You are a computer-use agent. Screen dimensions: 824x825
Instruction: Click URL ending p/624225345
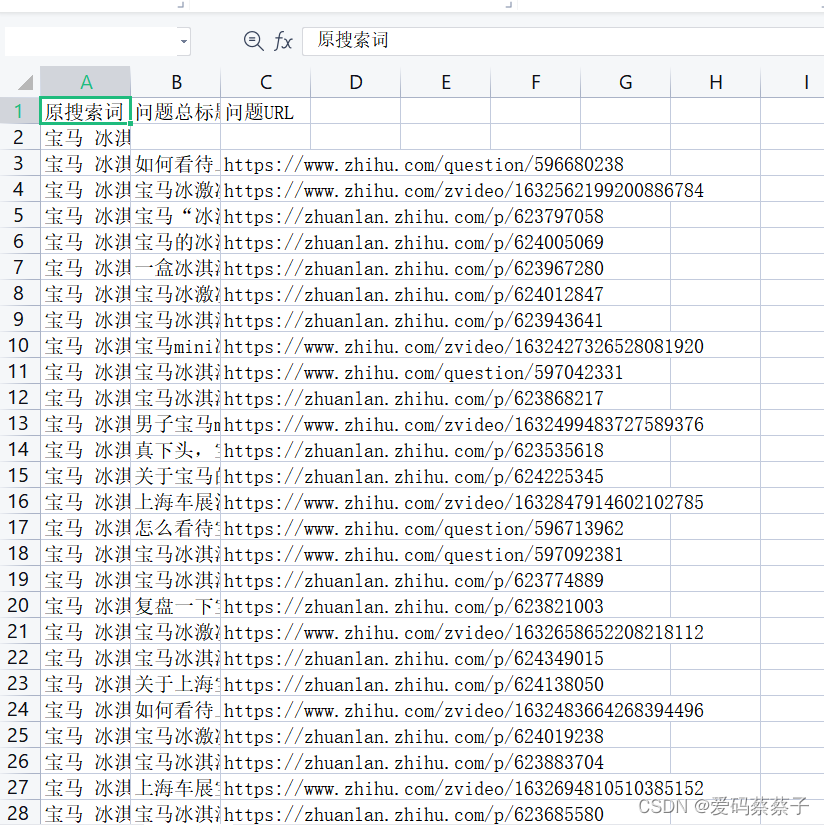[x=414, y=476]
